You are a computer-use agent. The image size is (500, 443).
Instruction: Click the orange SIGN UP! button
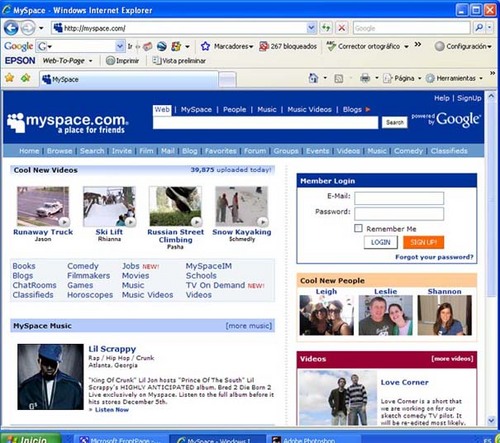(423, 242)
